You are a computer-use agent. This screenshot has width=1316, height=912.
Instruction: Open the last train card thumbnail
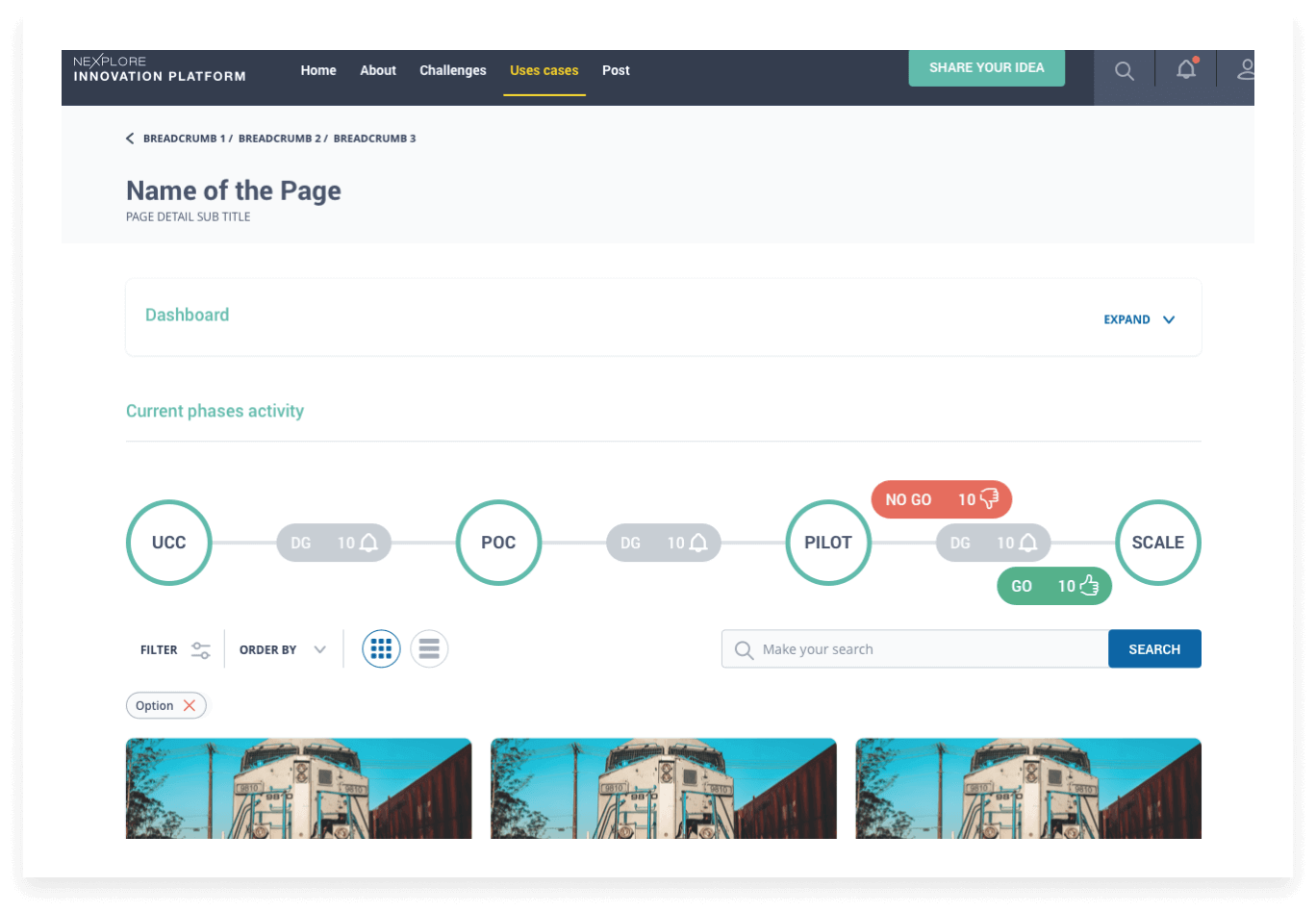click(1028, 789)
